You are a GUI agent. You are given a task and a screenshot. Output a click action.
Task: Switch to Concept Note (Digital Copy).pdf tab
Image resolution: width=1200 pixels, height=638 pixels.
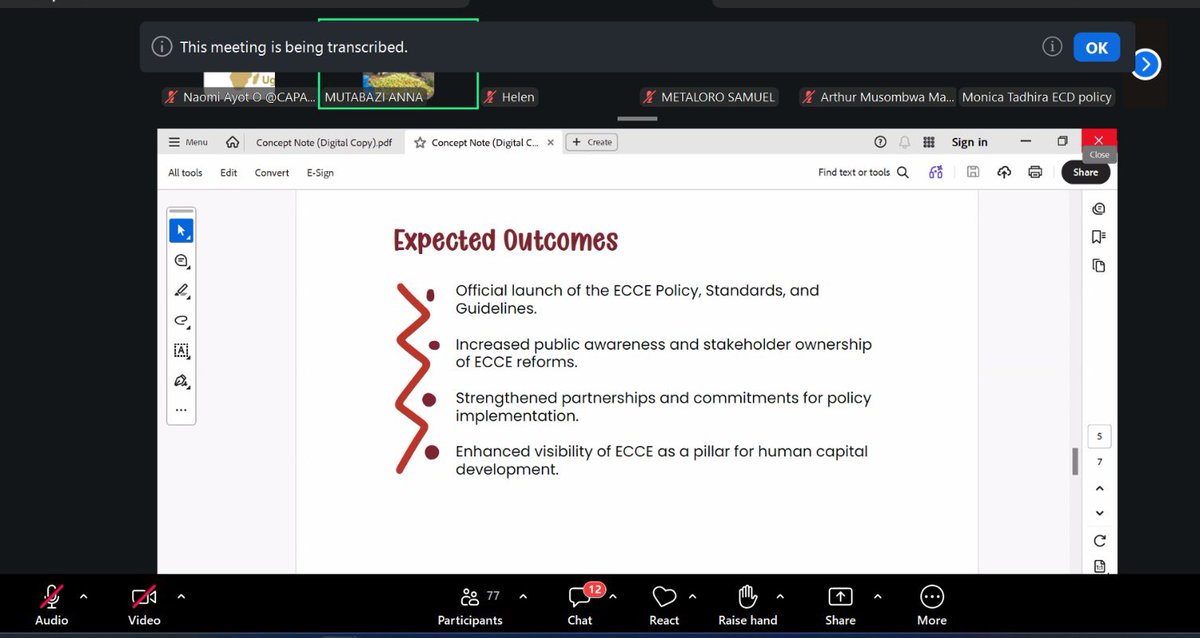[323, 142]
